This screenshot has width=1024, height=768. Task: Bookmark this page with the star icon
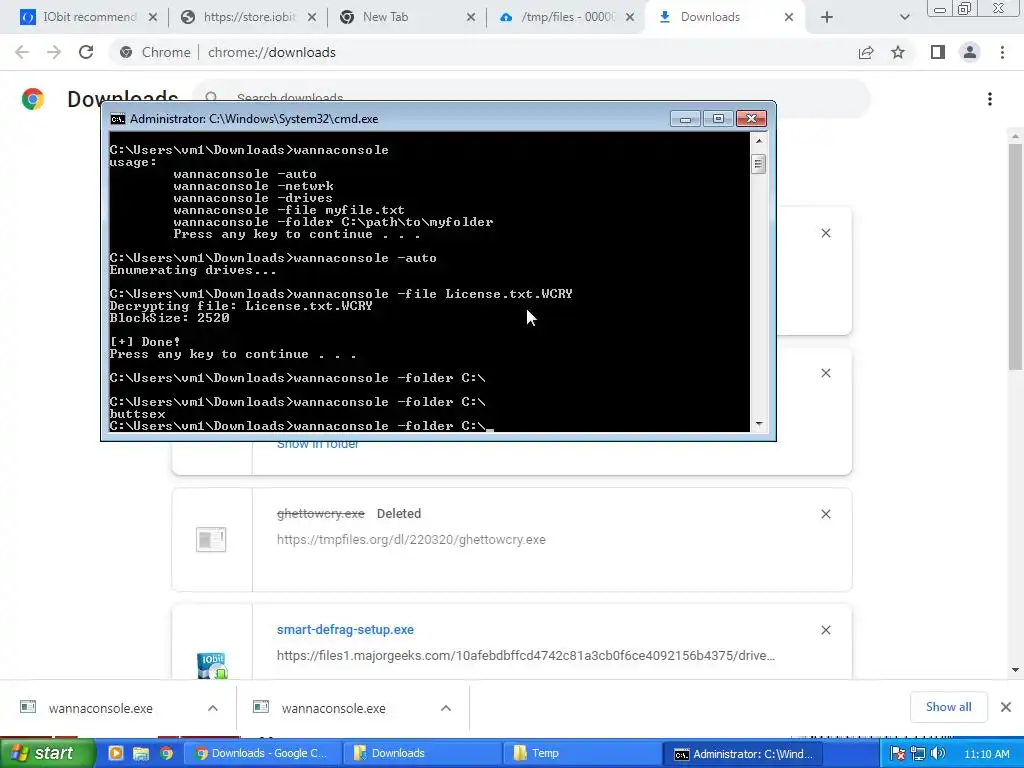click(898, 52)
